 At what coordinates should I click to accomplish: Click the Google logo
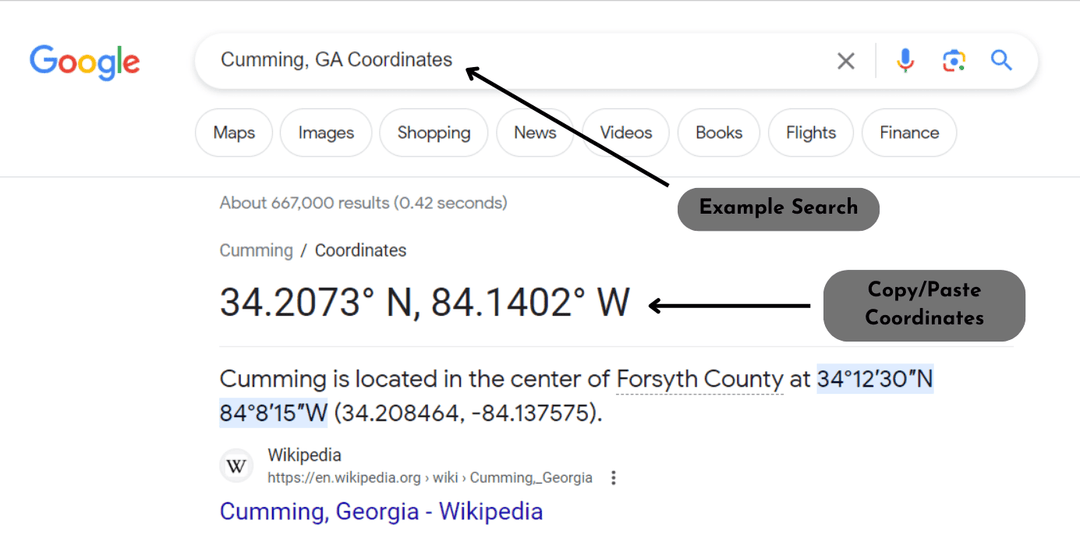(x=85, y=62)
